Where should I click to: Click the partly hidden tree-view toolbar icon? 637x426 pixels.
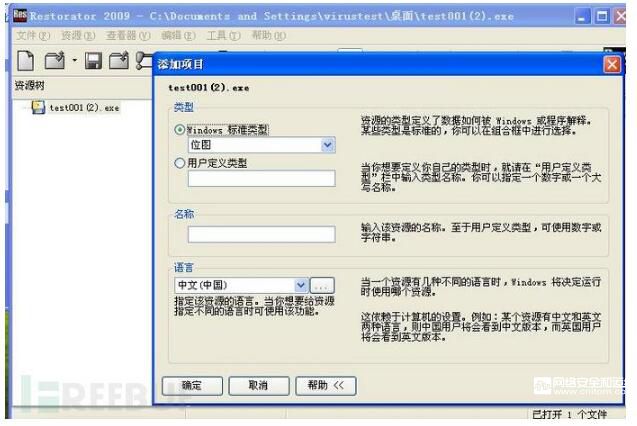point(144,61)
